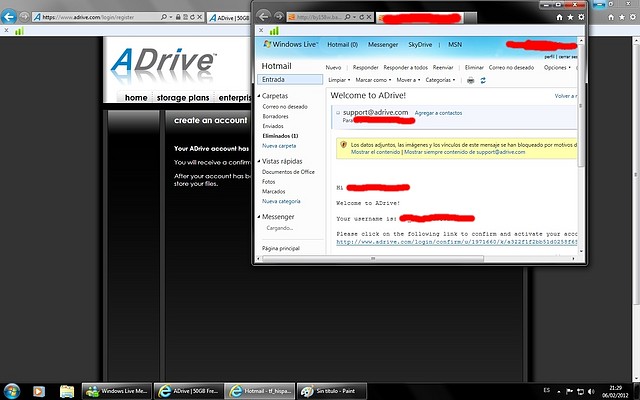Open the Mover a dropdown
The width and height of the screenshot is (640, 400).
[x=408, y=80]
